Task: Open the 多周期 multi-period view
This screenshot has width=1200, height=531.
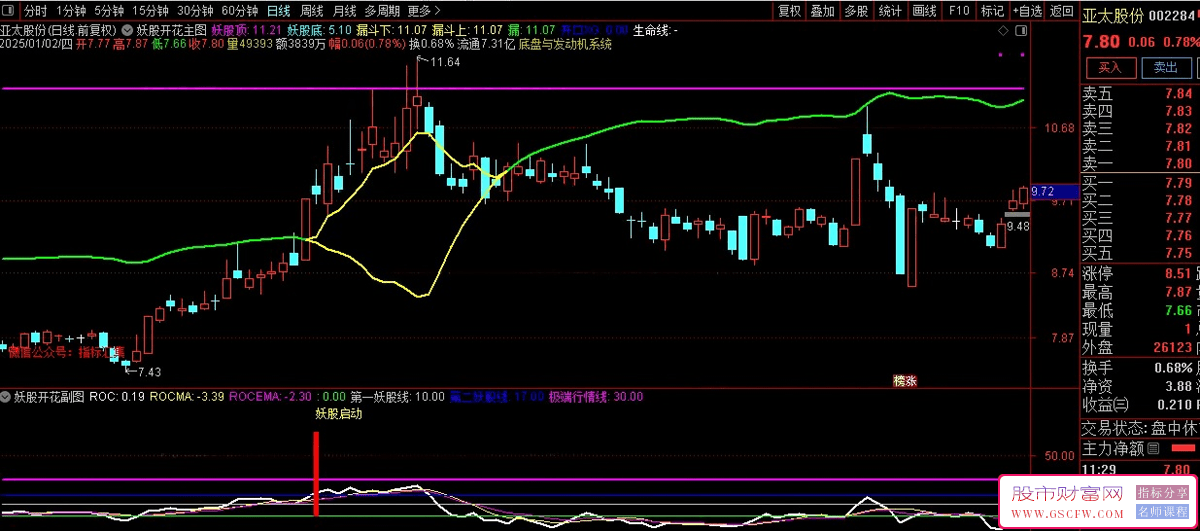Action: [382, 11]
